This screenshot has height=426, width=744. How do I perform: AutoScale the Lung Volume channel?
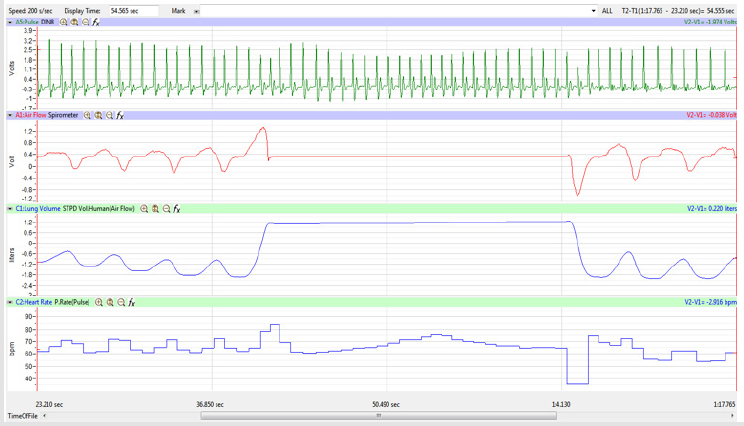[155, 209]
